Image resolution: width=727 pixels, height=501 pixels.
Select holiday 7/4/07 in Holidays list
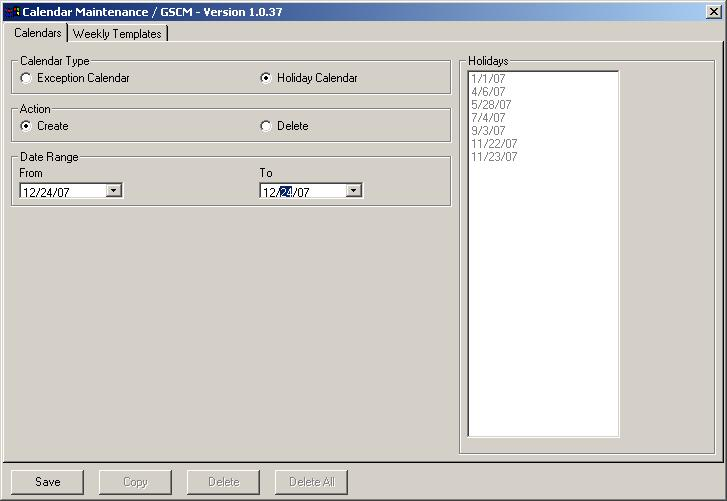488,118
